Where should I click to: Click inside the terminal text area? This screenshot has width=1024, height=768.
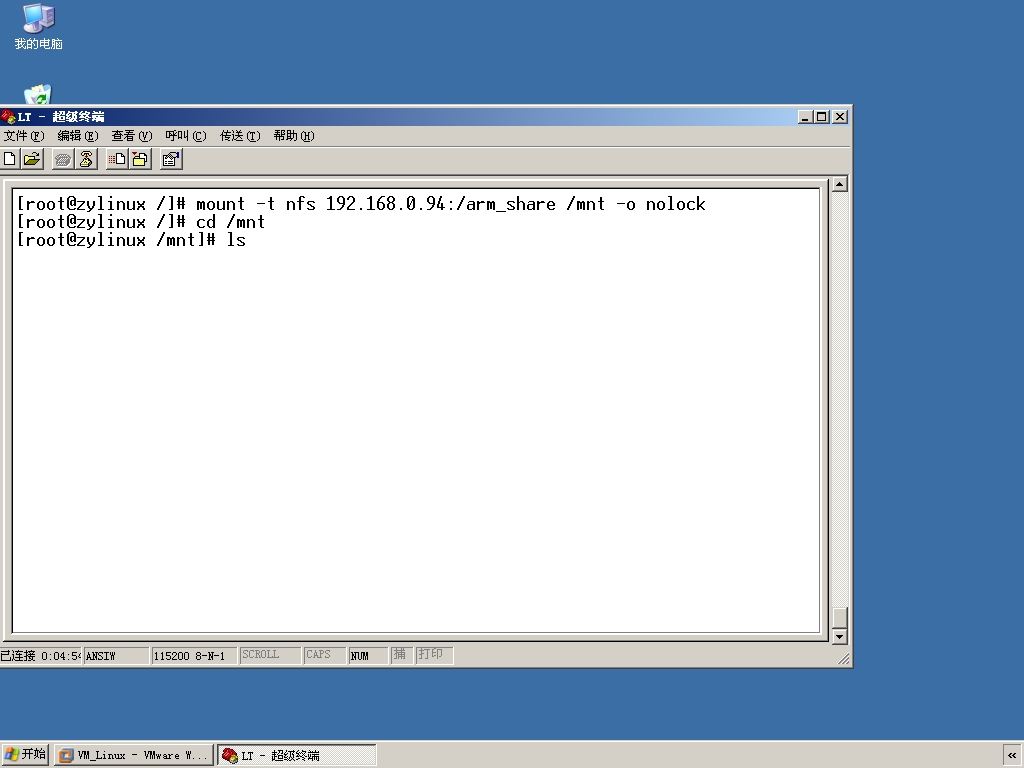point(416,410)
